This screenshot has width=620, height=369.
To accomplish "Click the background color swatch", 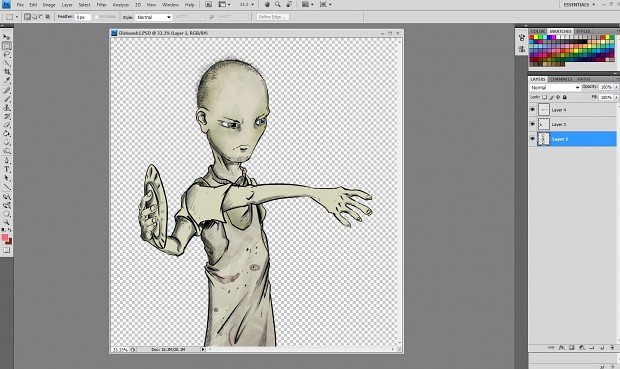I will pos(9,241).
